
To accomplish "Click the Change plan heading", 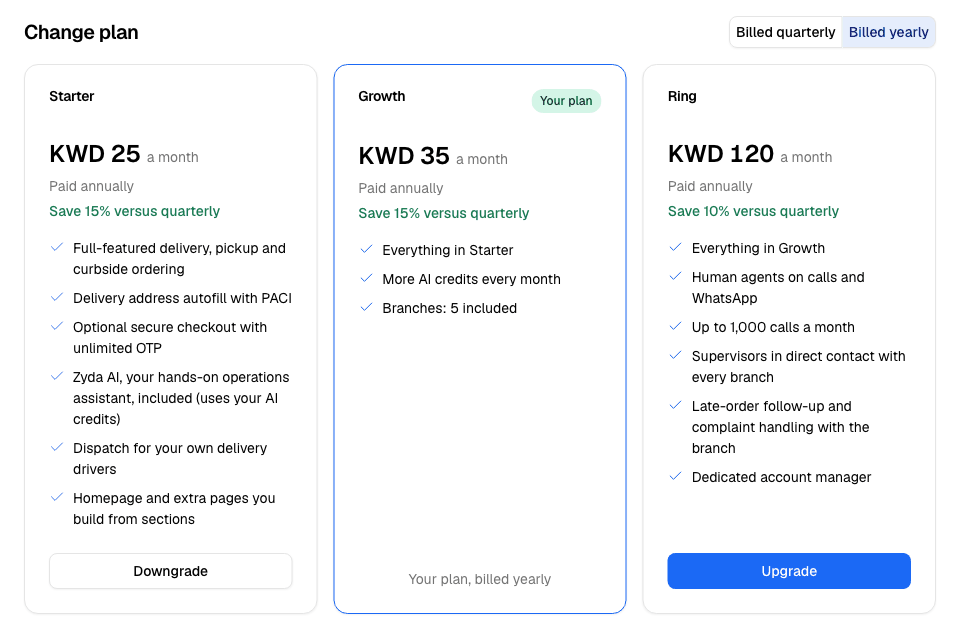I will [x=81, y=32].
